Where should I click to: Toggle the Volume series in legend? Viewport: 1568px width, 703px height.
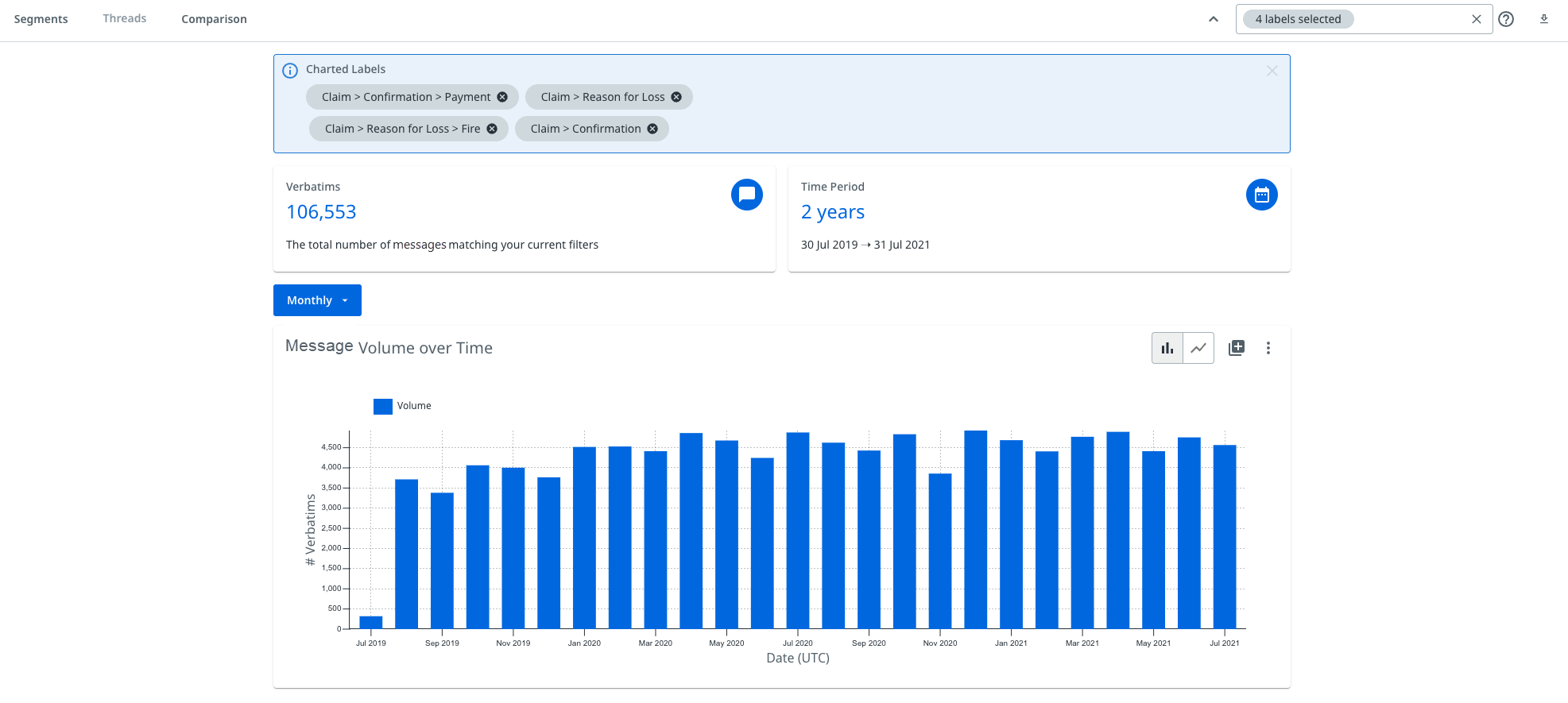(402, 406)
